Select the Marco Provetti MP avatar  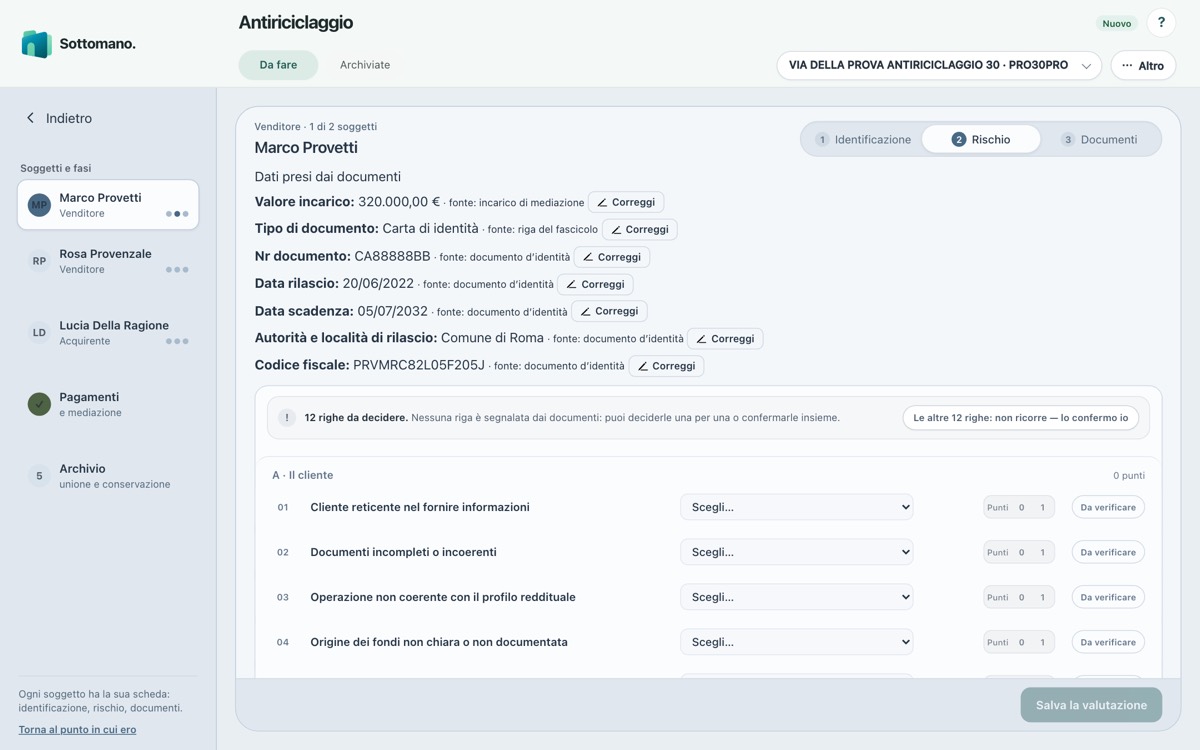(39, 205)
